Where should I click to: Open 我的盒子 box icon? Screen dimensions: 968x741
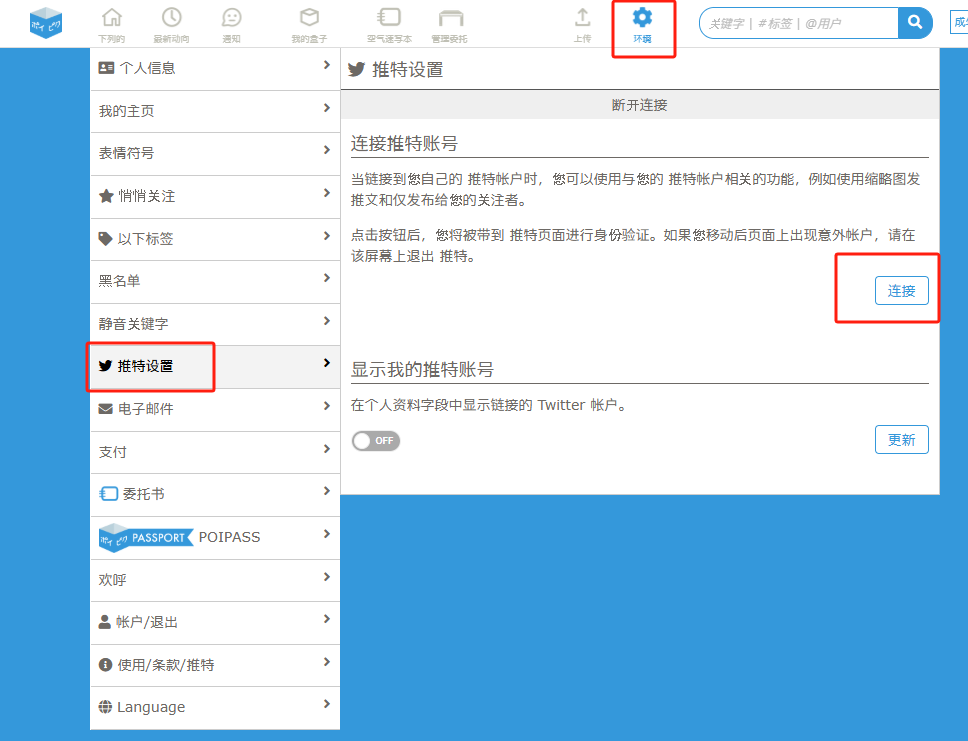309,17
